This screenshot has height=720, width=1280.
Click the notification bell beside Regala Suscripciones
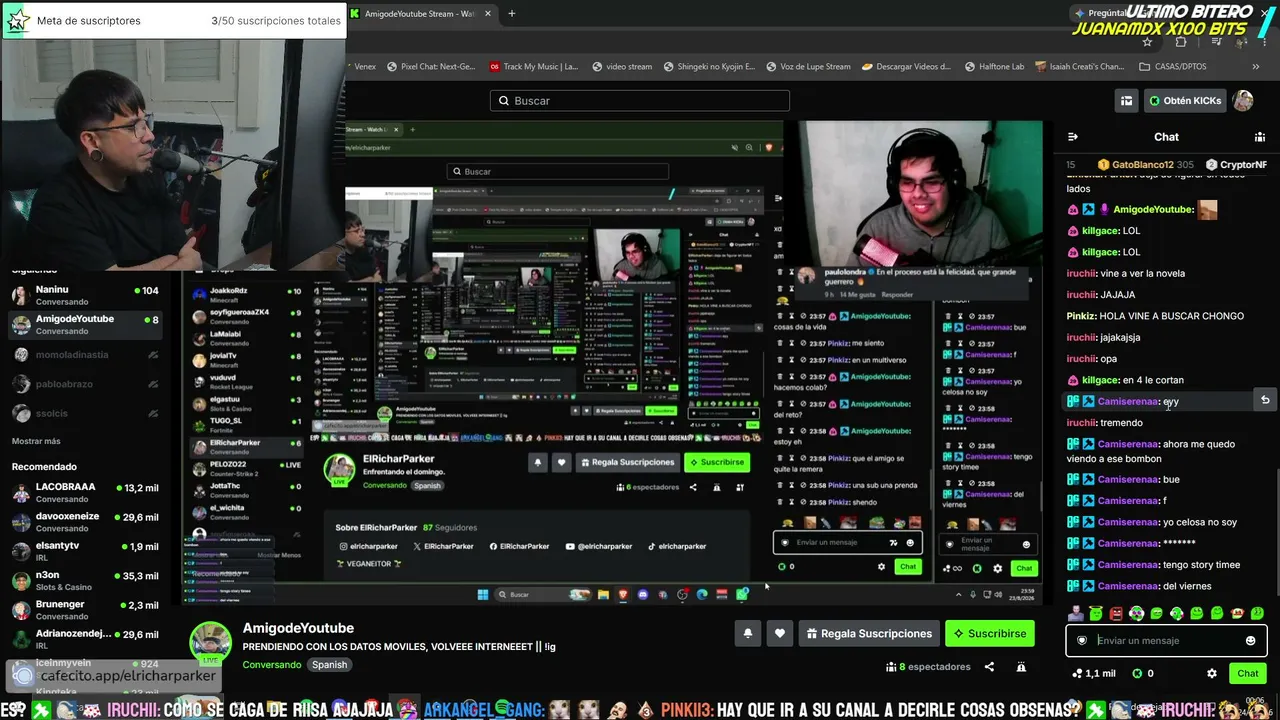tap(747, 633)
